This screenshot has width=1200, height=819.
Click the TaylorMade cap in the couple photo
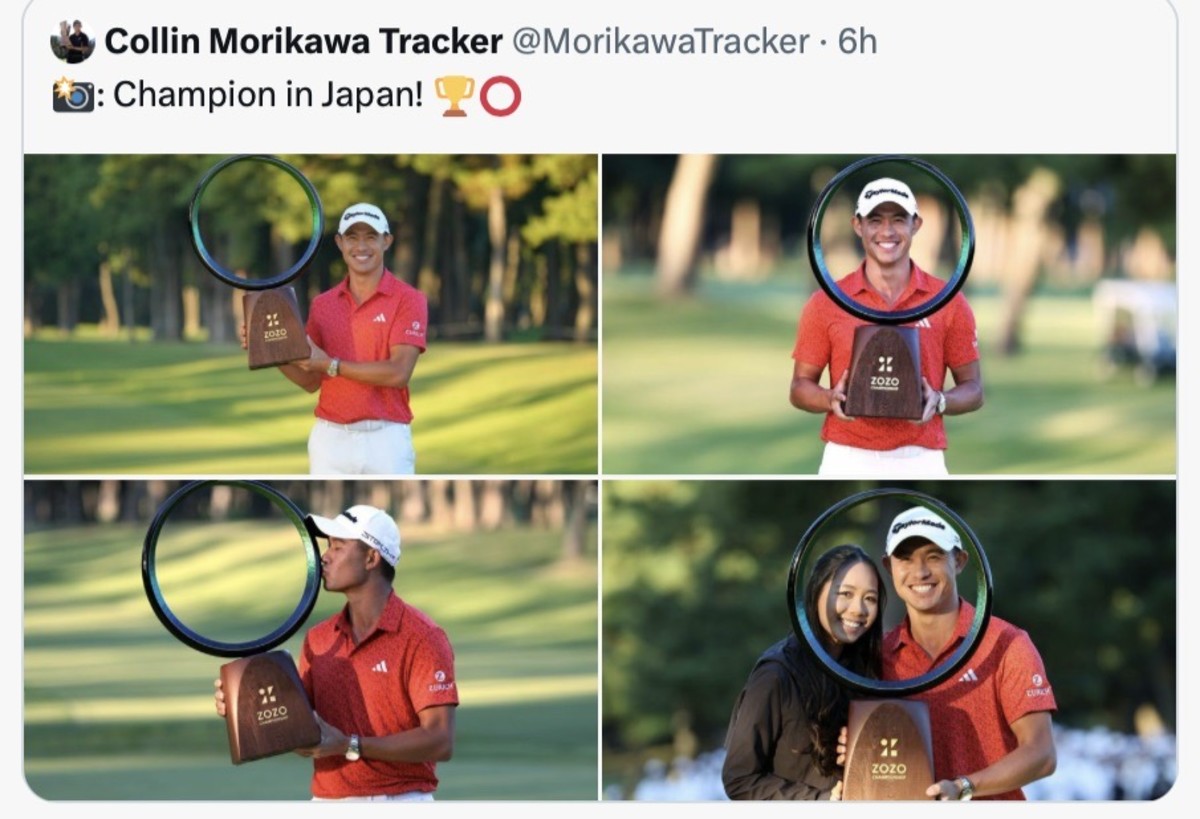pyautogui.click(x=922, y=530)
